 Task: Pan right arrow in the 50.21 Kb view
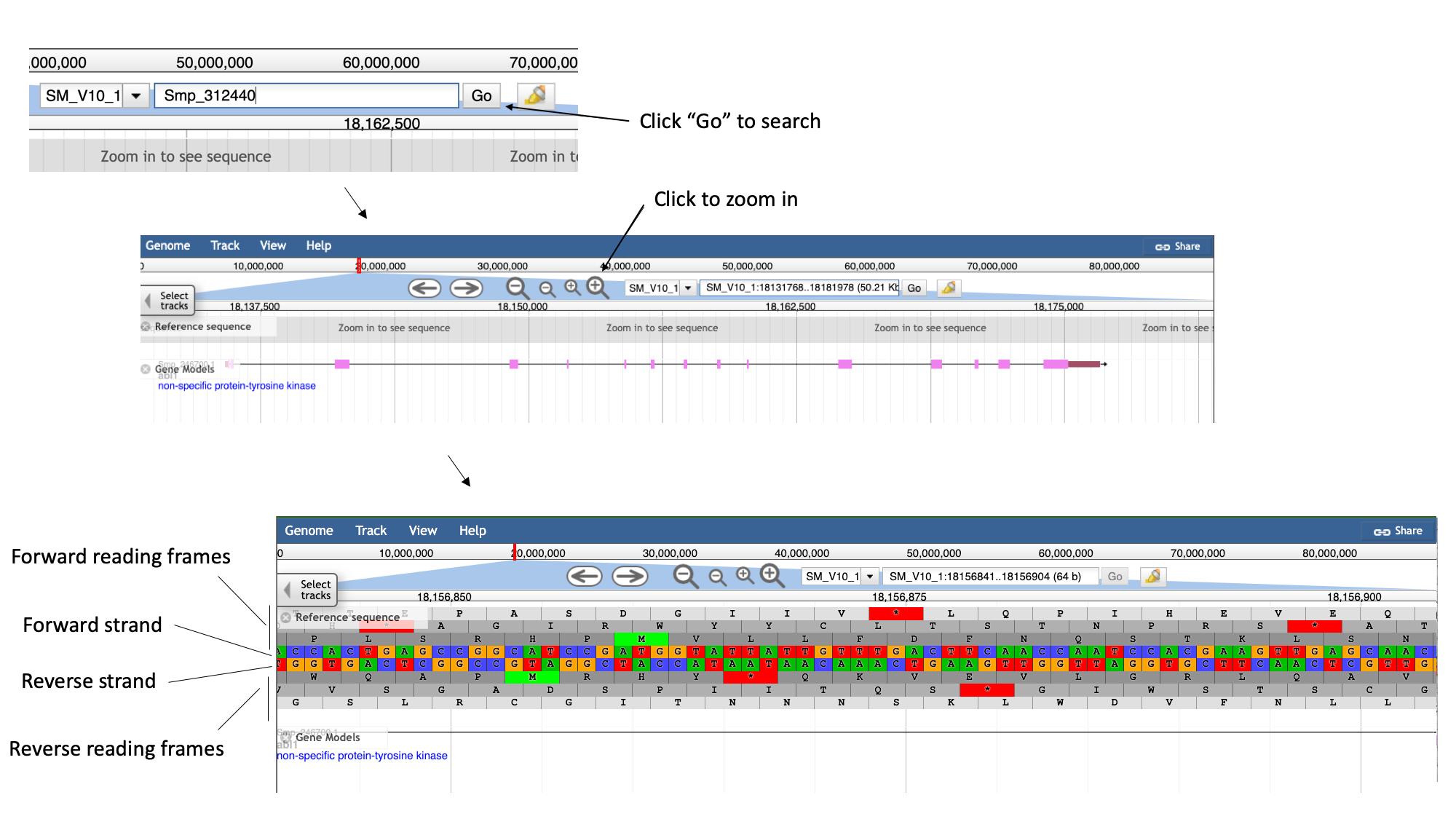click(x=466, y=288)
